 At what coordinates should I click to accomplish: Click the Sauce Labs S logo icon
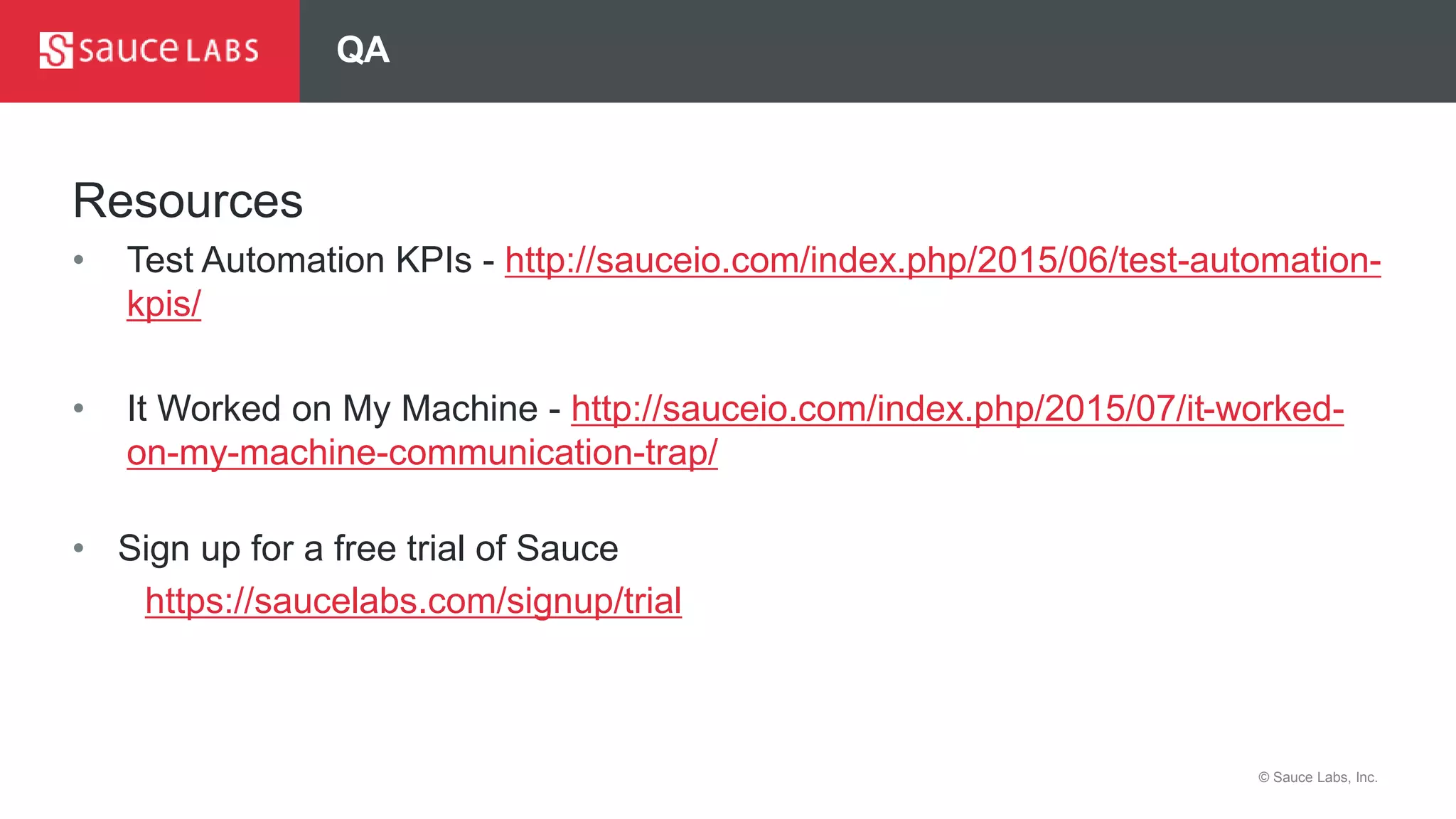tap(56, 50)
